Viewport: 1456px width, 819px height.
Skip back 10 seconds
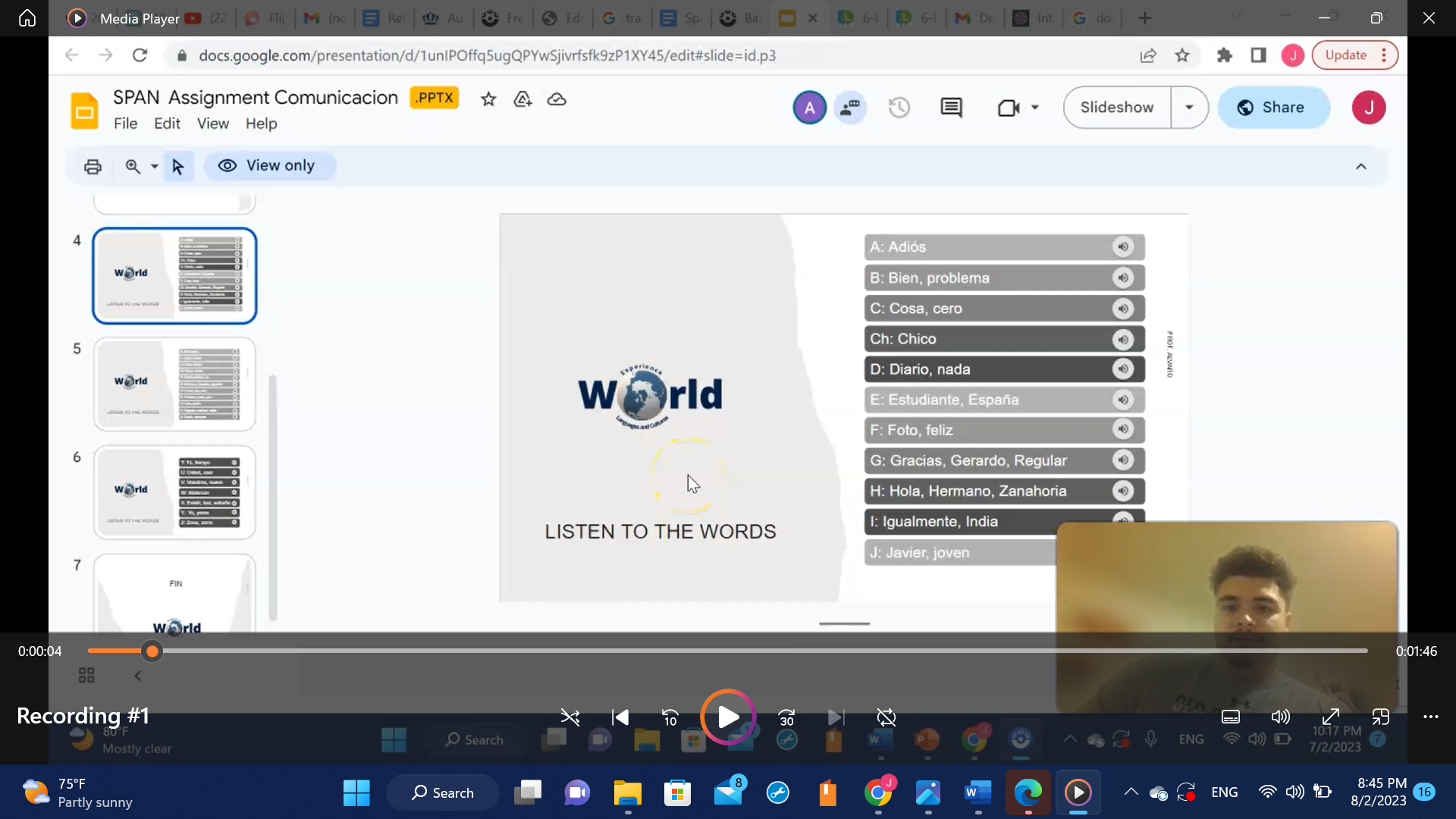coord(670,717)
